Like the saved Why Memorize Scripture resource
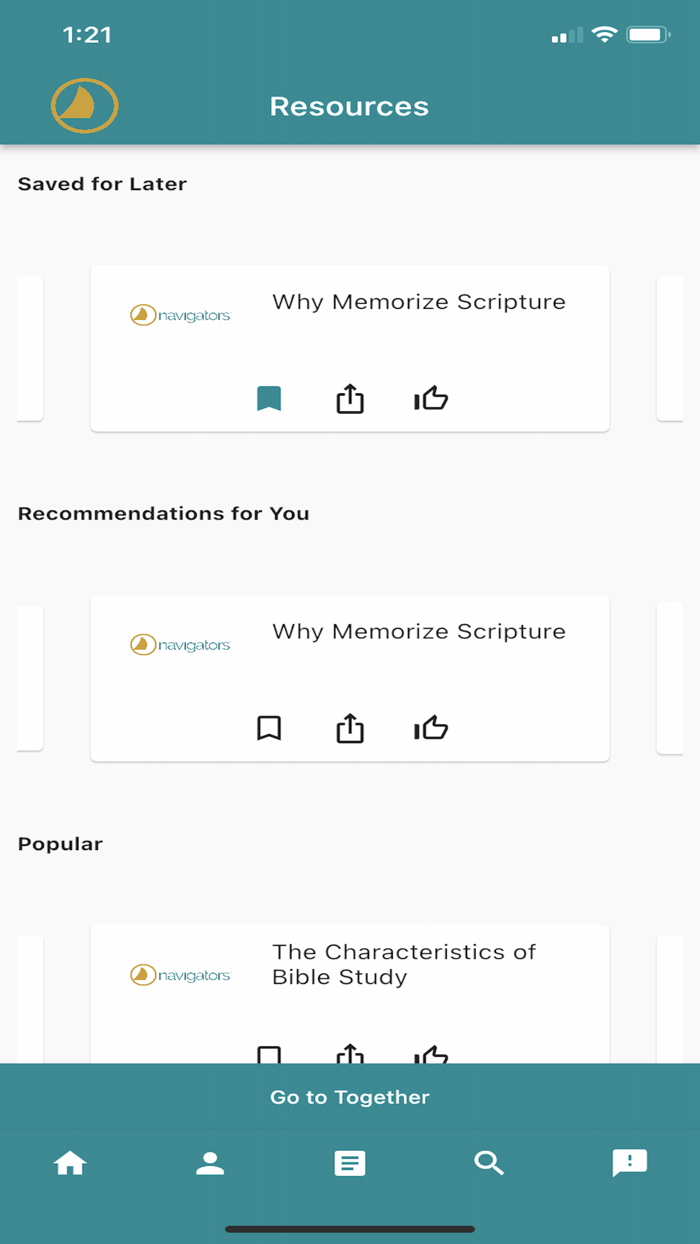 click(x=430, y=398)
